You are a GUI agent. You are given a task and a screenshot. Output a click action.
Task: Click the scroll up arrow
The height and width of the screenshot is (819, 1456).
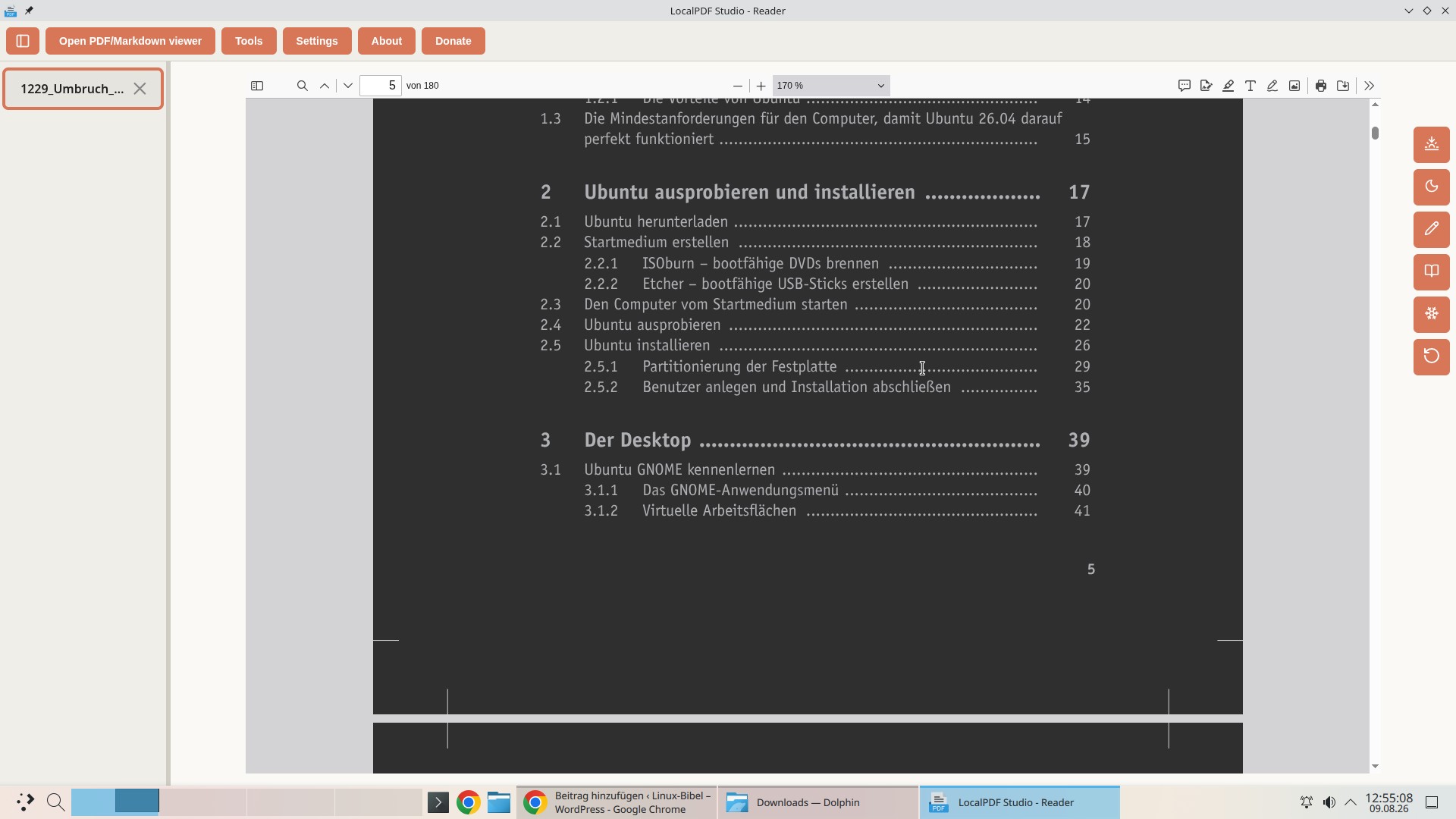[1375, 105]
